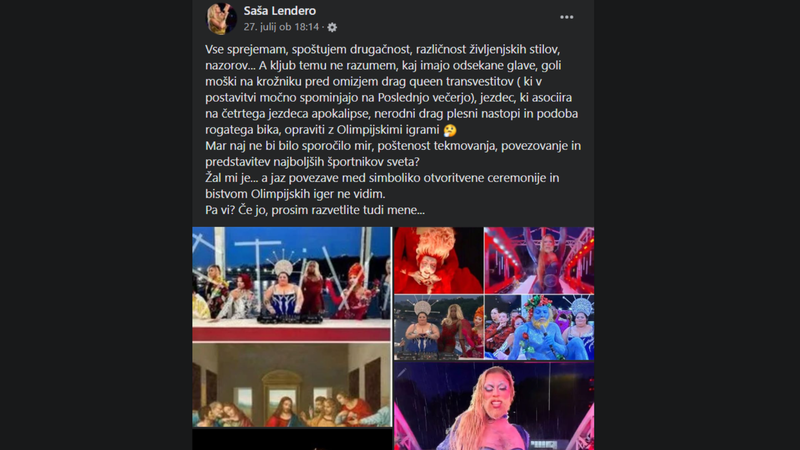Click the thinking face emoji in post

pyautogui.click(x=449, y=131)
